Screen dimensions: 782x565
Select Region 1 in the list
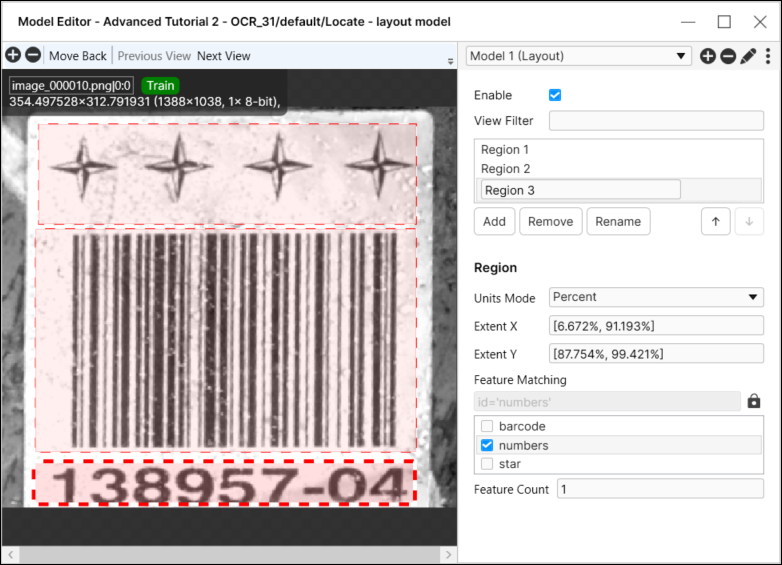point(505,150)
